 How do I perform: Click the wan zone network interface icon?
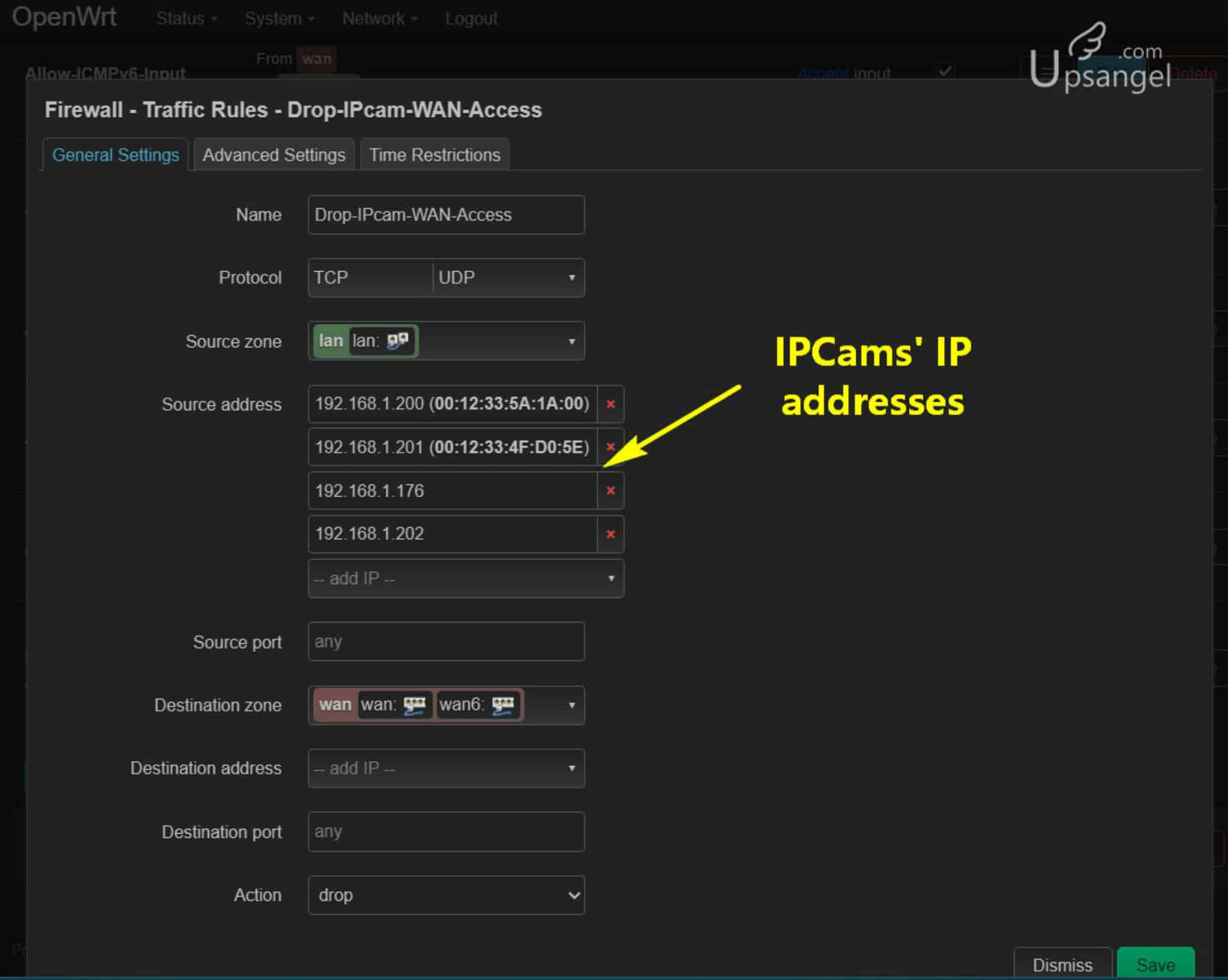coord(415,705)
